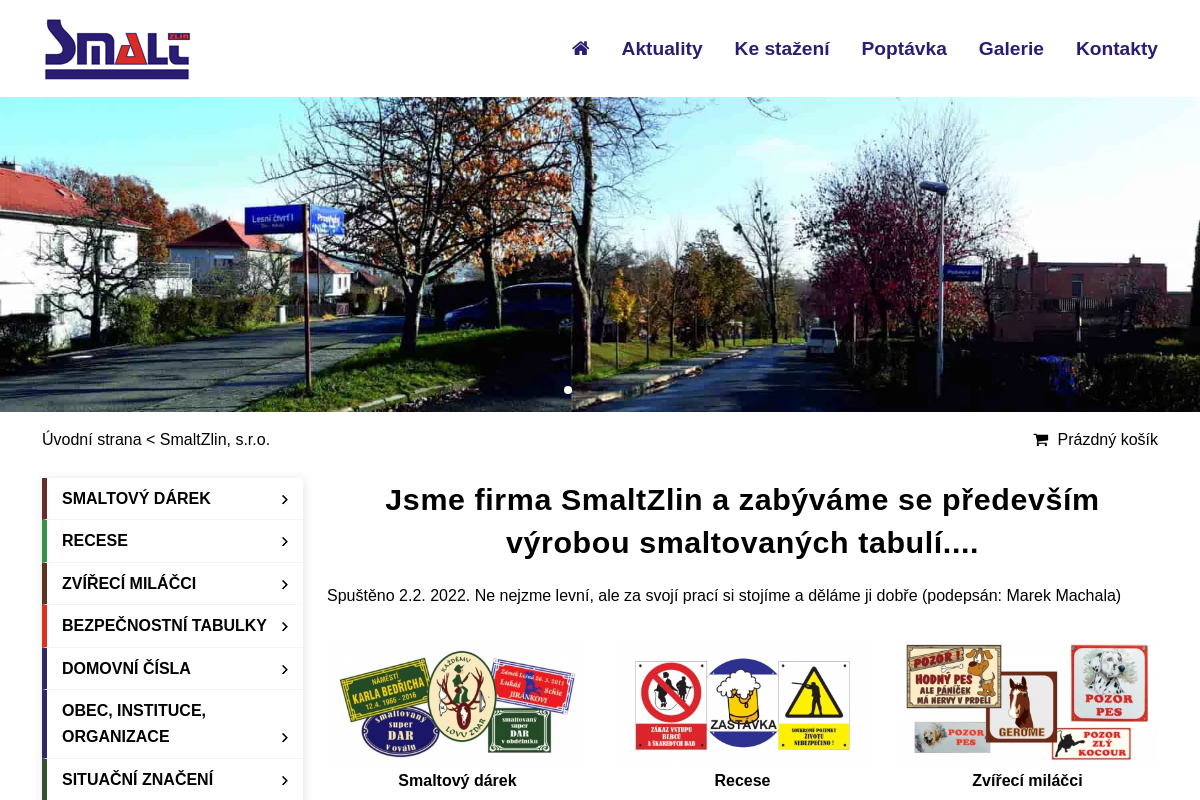Viewport: 1200px width, 800px height.
Task: Open the Zvířecí miláčci thumbnail
Action: [x=1027, y=704]
